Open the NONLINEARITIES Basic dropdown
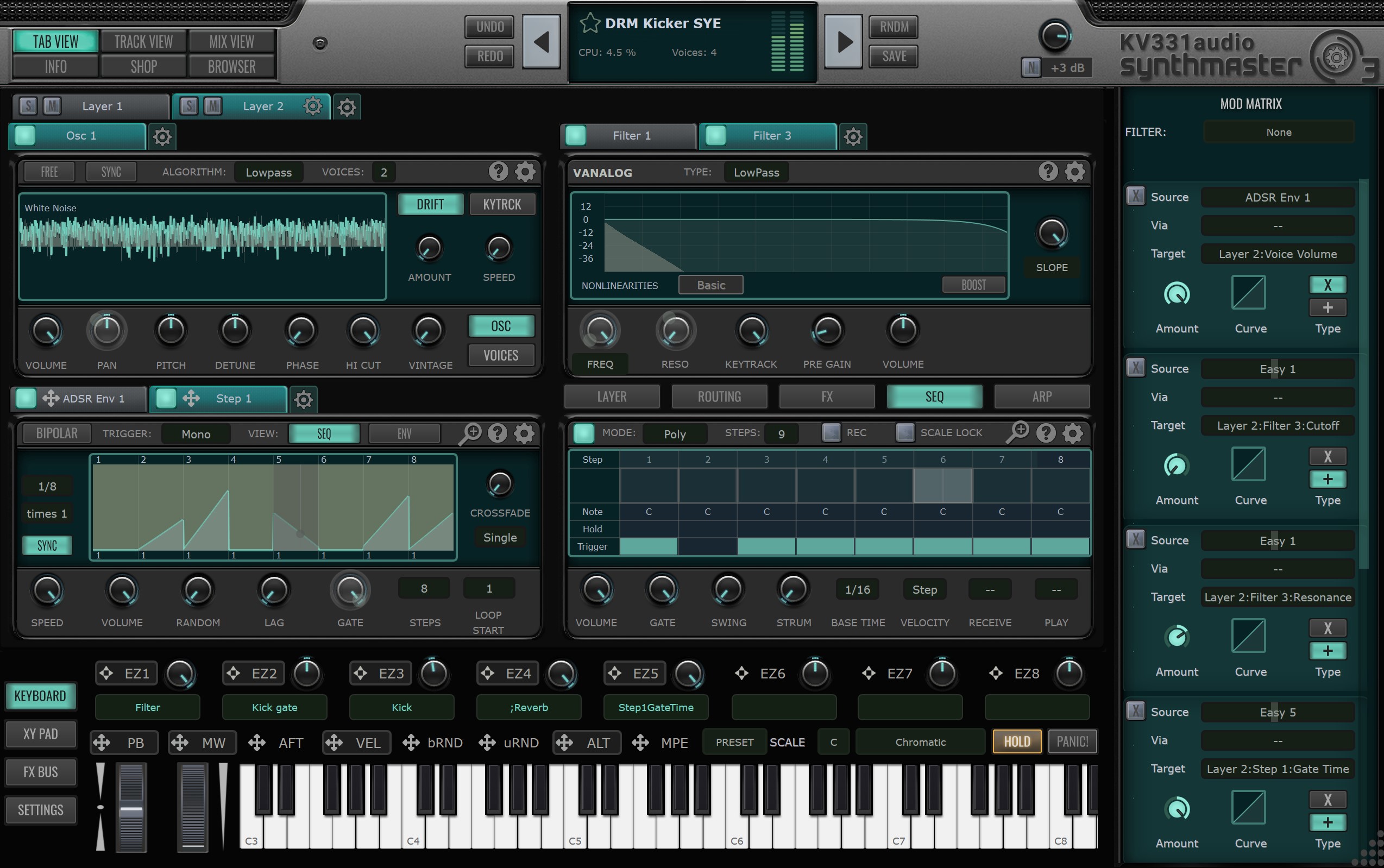The height and width of the screenshot is (868, 1384). point(710,285)
